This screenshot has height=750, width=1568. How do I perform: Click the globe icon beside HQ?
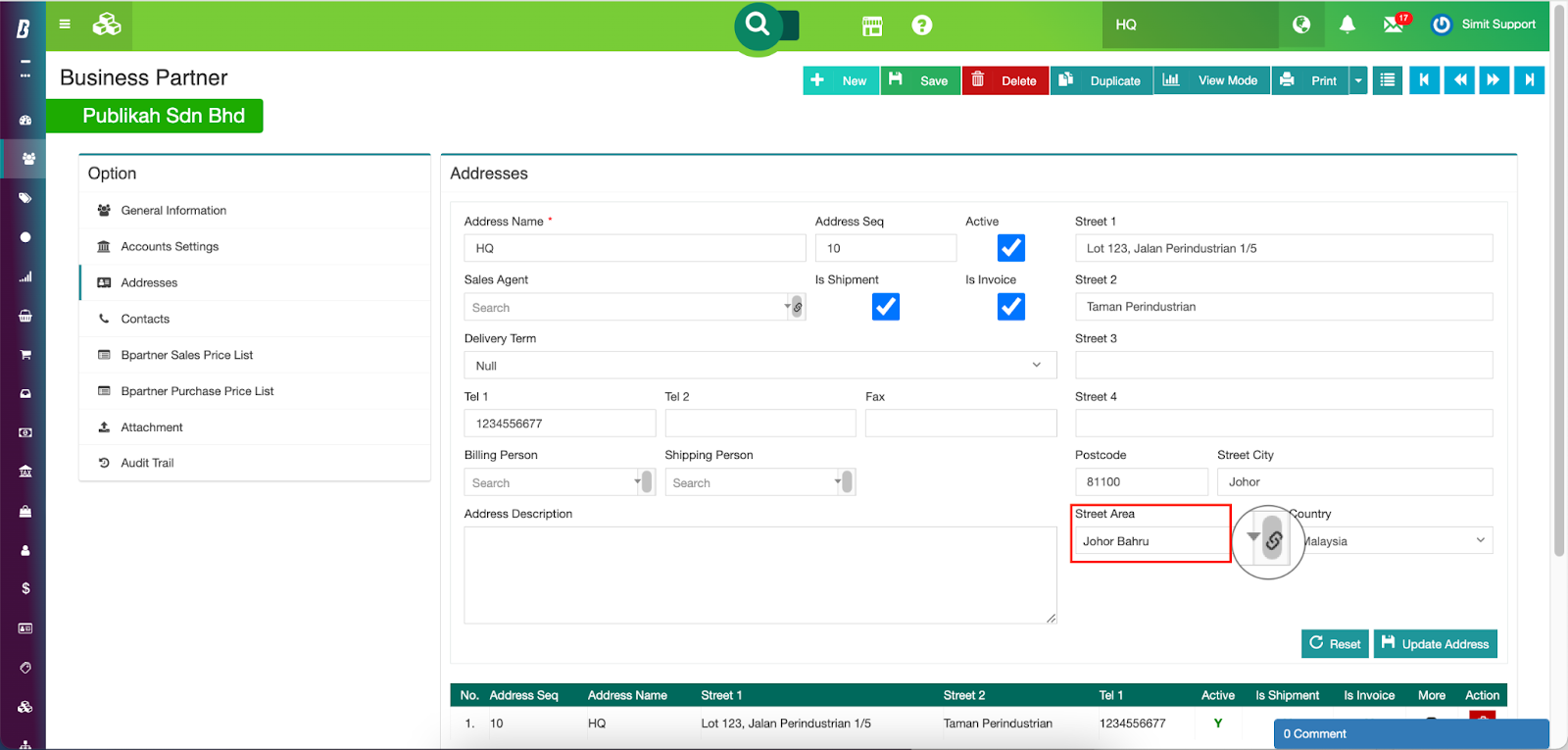pyautogui.click(x=1301, y=25)
